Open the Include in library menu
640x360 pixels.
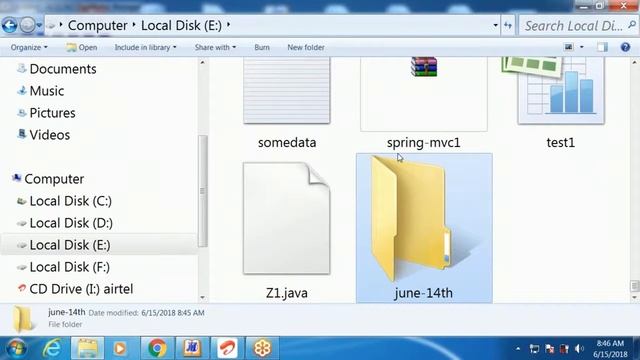tap(145, 47)
